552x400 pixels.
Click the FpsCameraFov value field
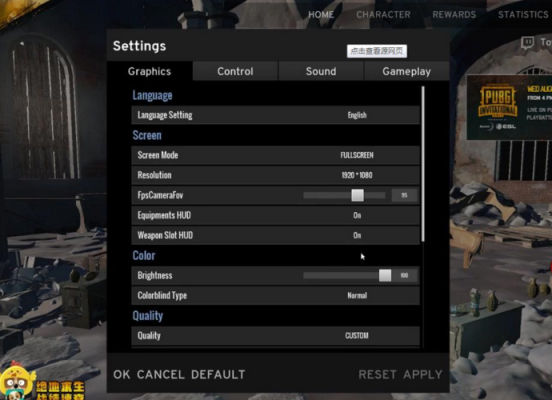click(404, 195)
